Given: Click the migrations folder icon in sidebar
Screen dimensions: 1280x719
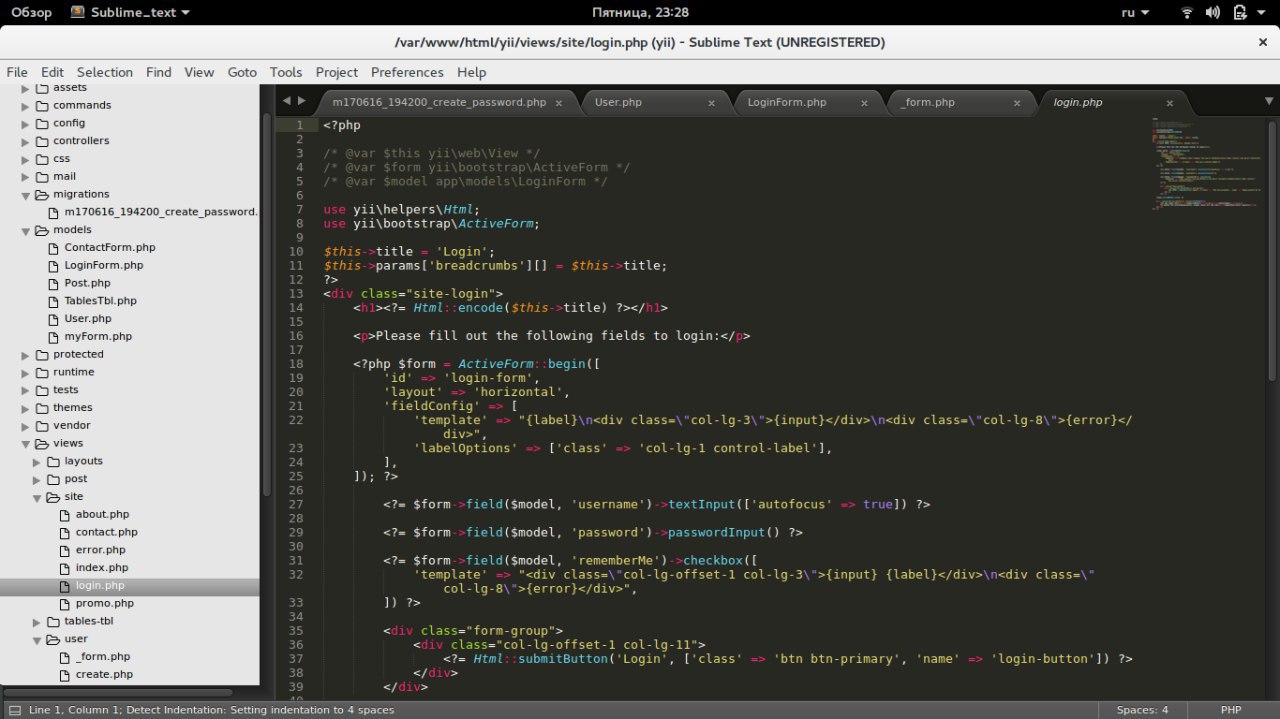Looking at the screenshot, I should (x=42, y=195).
